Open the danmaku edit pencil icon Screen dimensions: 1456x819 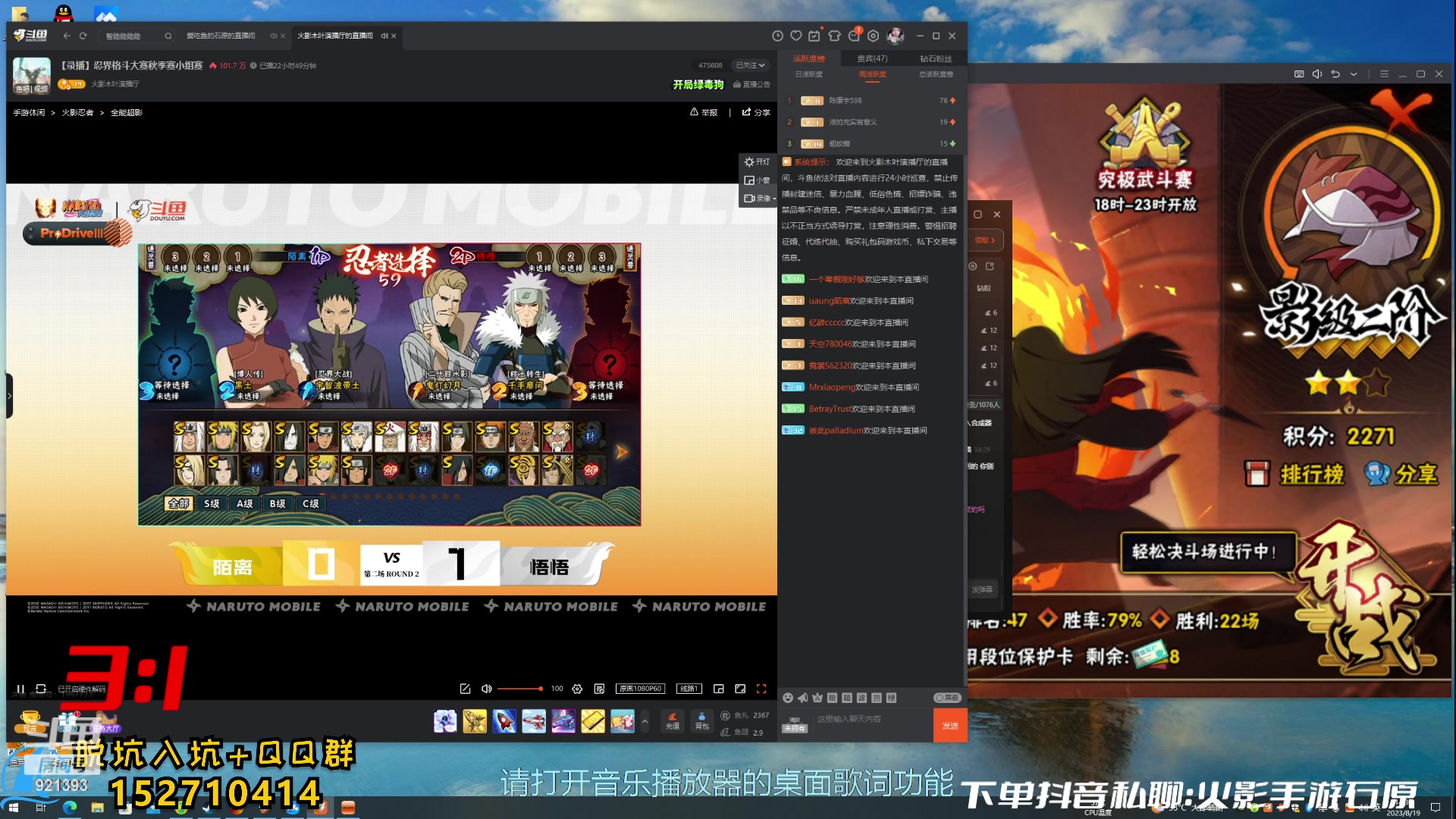click(x=465, y=689)
